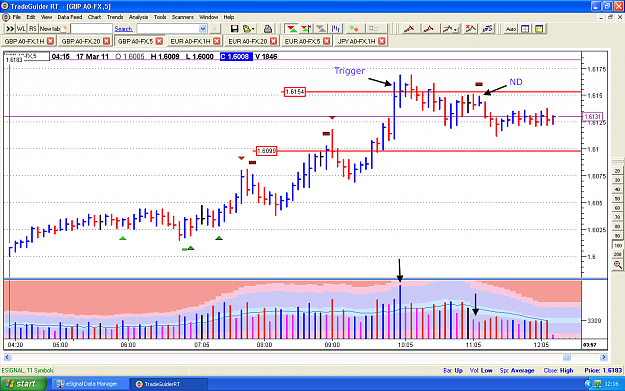The width and height of the screenshot is (625, 391).
Task: Click the white grid window layout icon
Action: [x=525, y=29]
